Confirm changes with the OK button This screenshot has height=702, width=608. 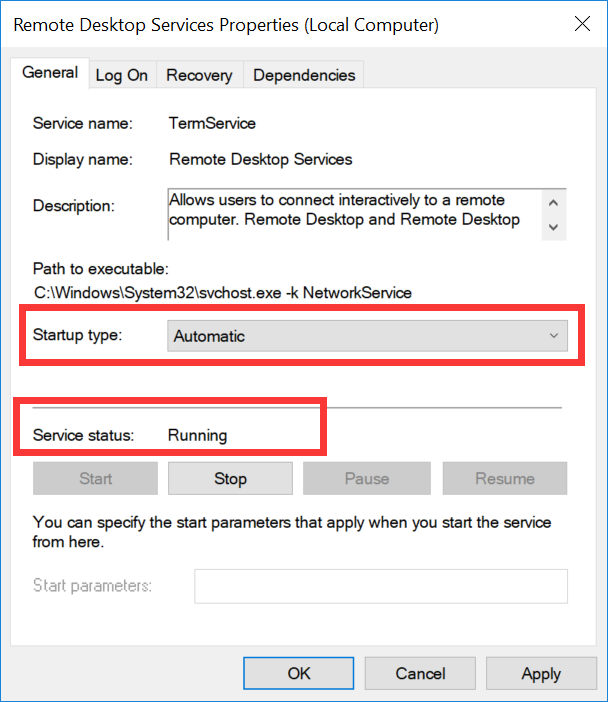[x=299, y=673]
